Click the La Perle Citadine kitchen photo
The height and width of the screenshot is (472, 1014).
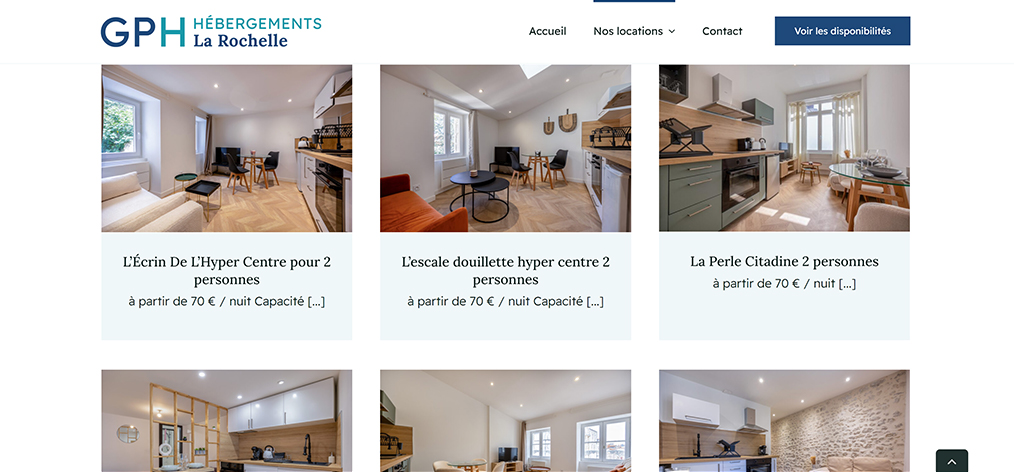pyautogui.click(x=784, y=148)
